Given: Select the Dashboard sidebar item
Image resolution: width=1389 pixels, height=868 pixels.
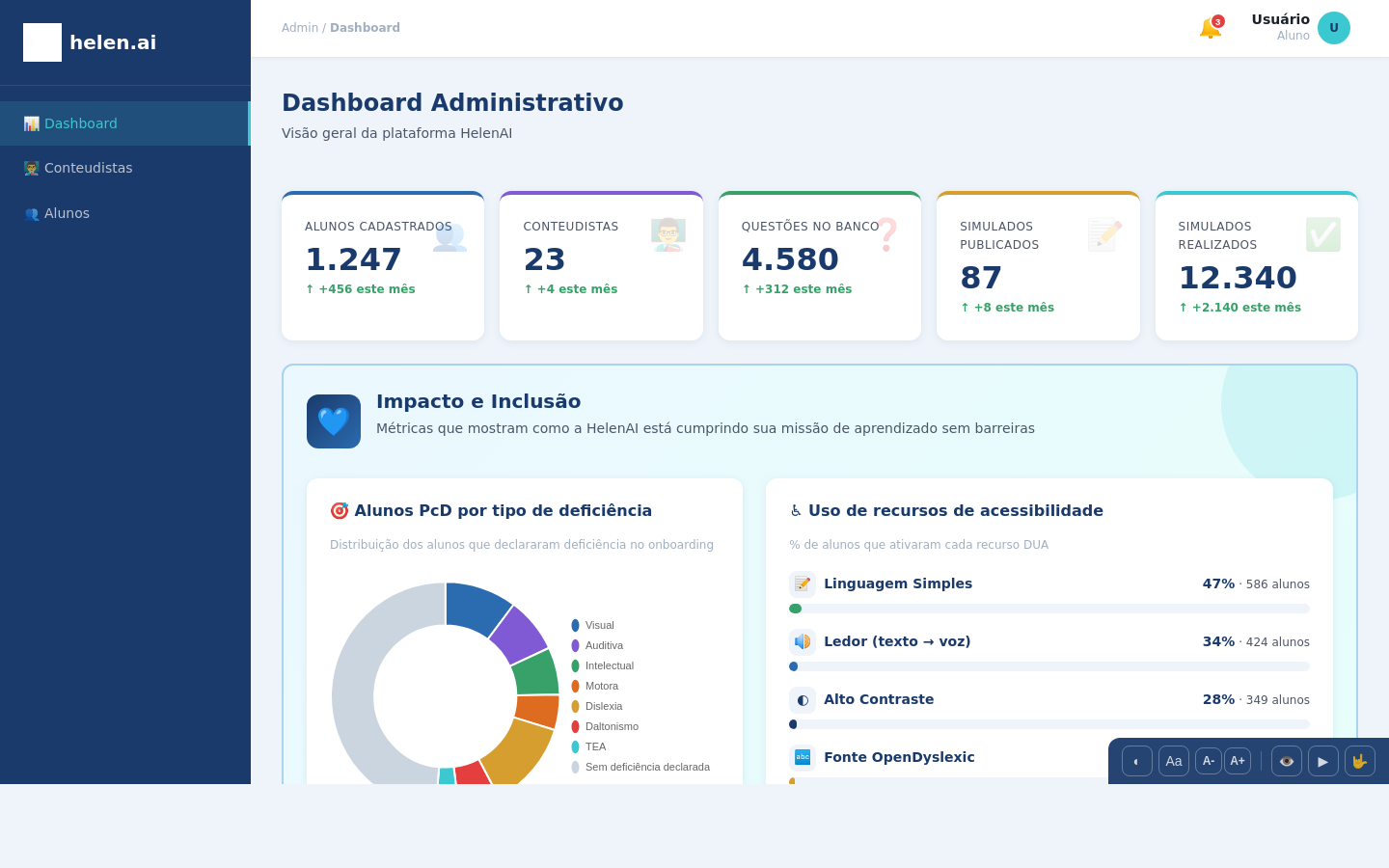Looking at the screenshot, I should click(x=80, y=123).
